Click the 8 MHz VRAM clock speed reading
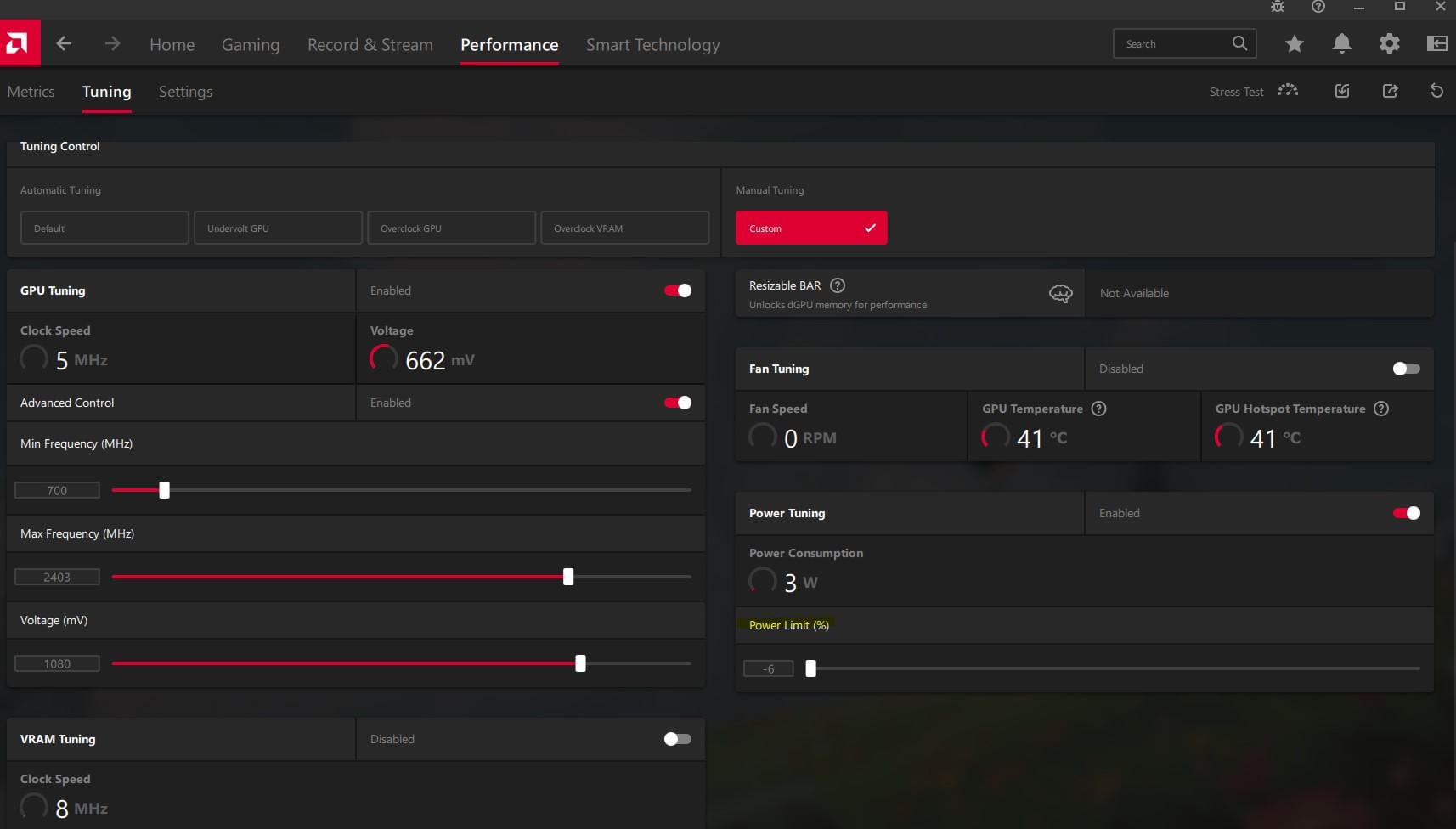The image size is (1456, 829). [82, 809]
